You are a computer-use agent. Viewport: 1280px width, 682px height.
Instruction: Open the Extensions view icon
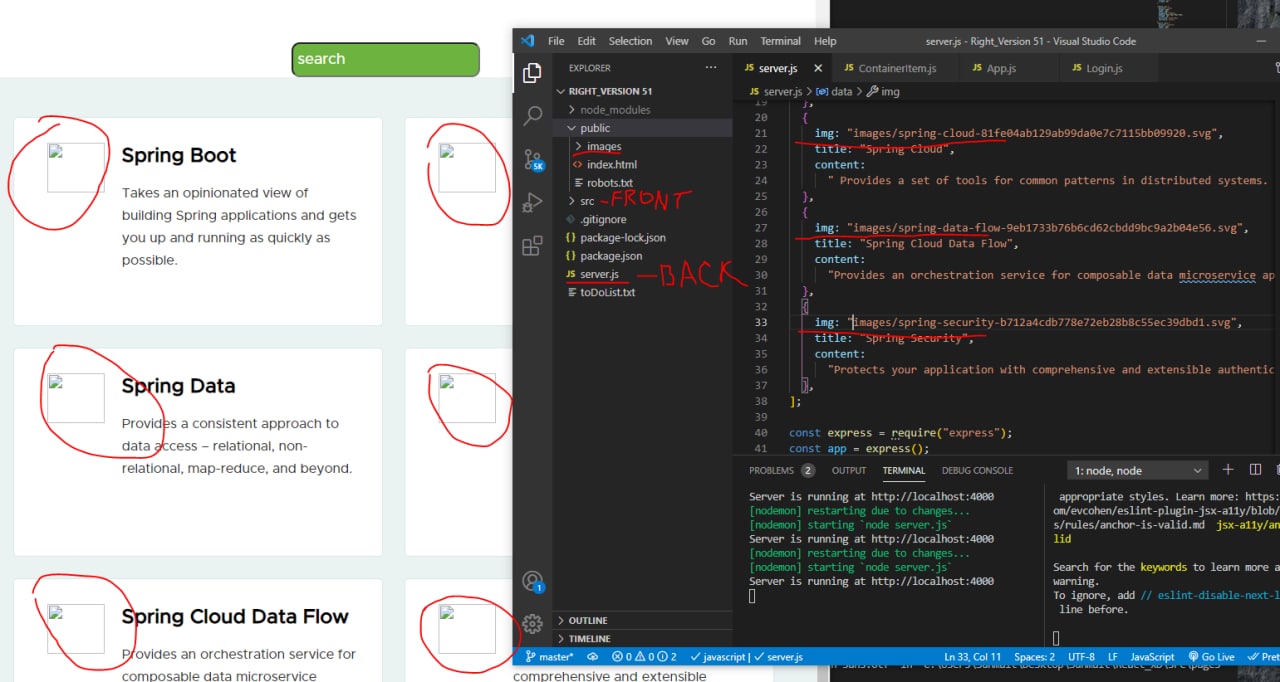click(533, 246)
